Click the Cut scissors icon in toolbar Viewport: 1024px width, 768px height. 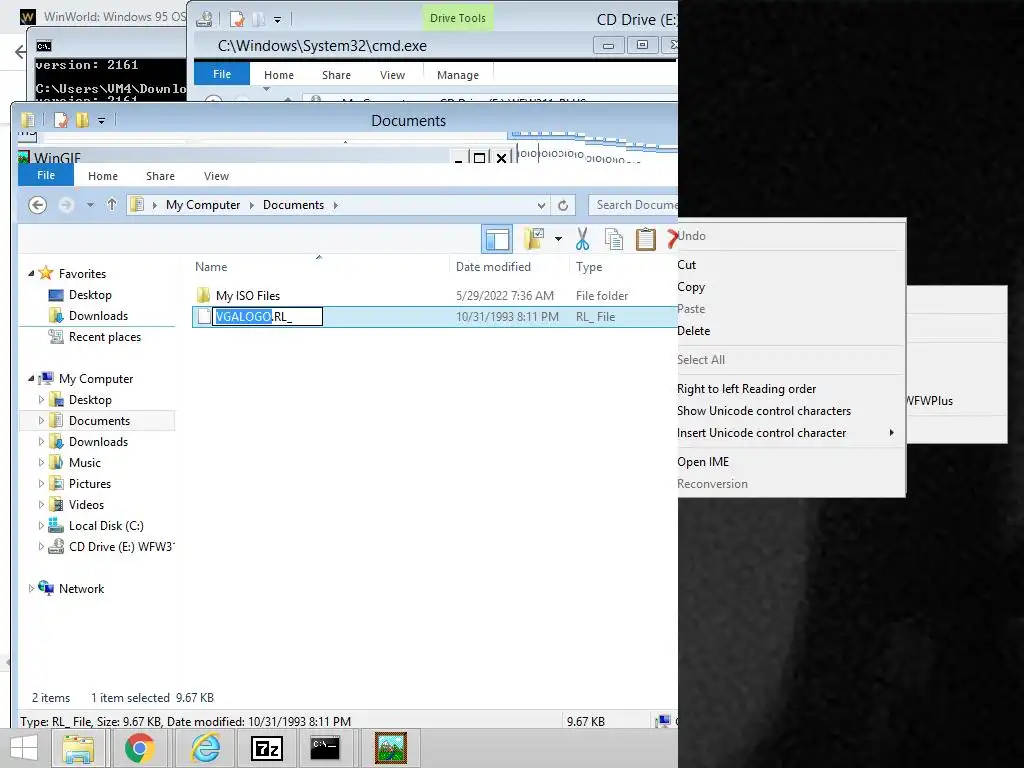tap(582, 239)
